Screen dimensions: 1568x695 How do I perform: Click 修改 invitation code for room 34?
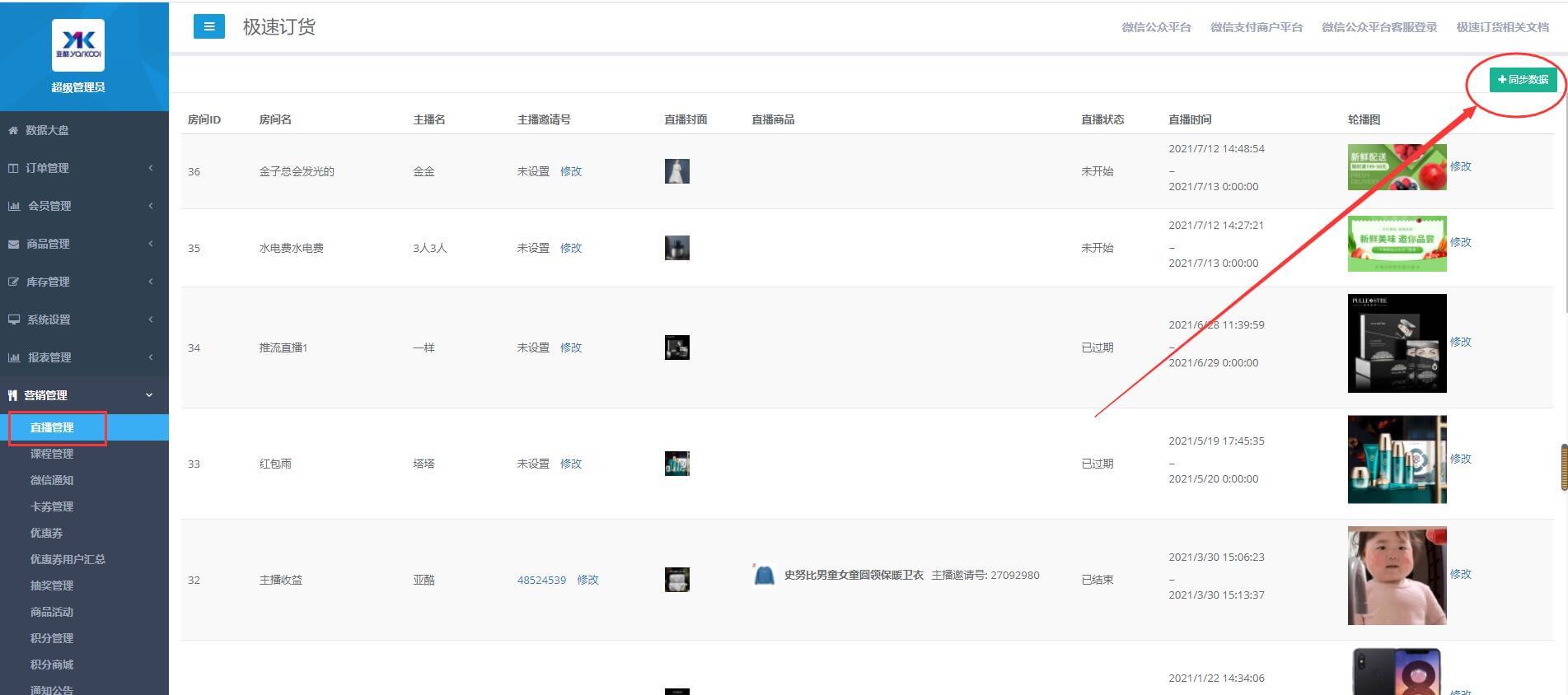(x=571, y=347)
